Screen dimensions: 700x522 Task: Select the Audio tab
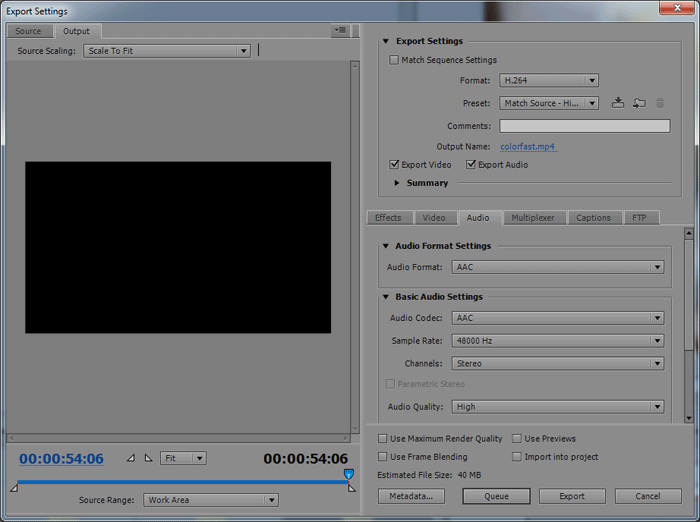(x=478, y=217)
